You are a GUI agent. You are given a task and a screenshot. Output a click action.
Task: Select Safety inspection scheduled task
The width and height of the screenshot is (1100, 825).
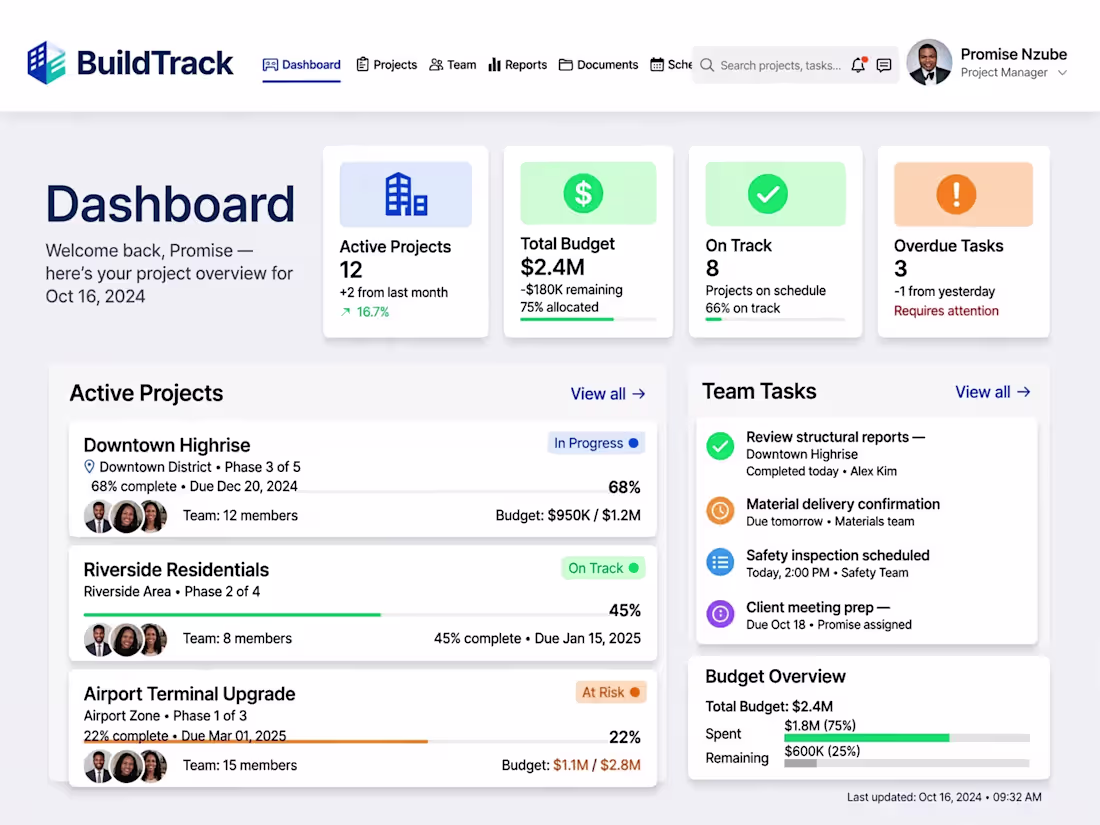click(x=838, y=556)
